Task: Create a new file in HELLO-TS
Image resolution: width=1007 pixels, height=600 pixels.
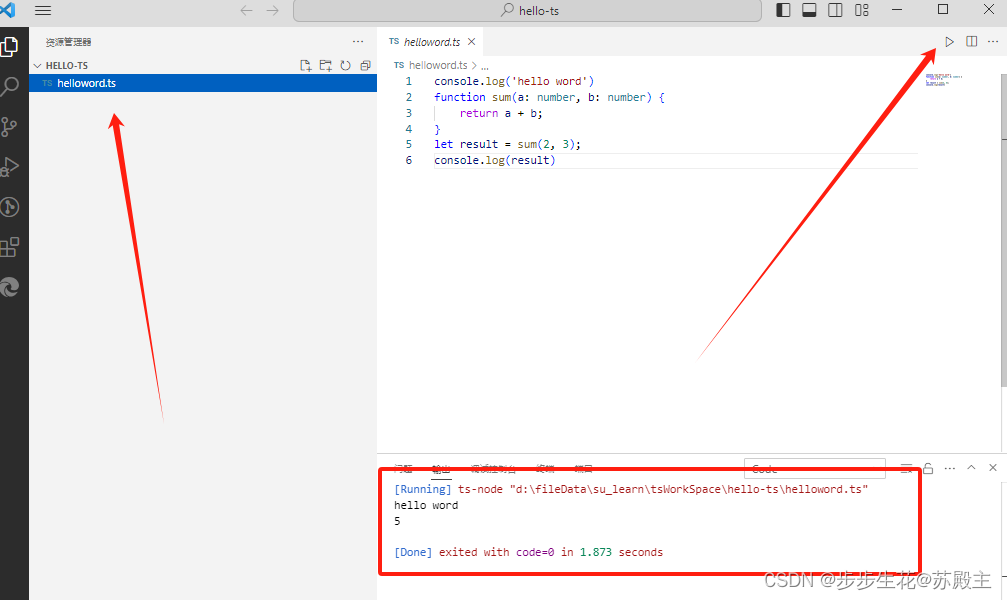Action: tap(306, 66)
